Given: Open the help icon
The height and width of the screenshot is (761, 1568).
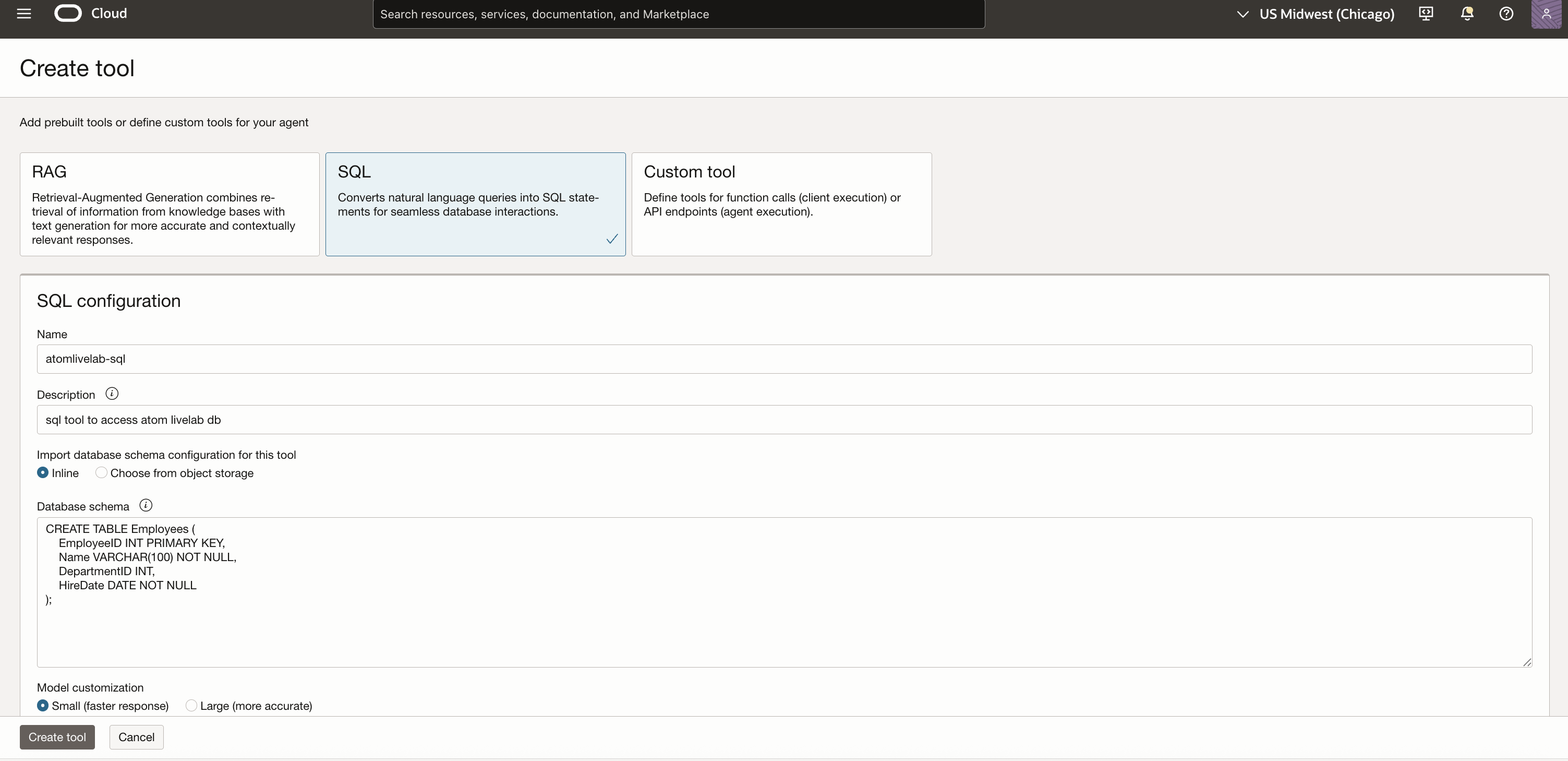Looking at the screenshot, I should pos(1507,14).
